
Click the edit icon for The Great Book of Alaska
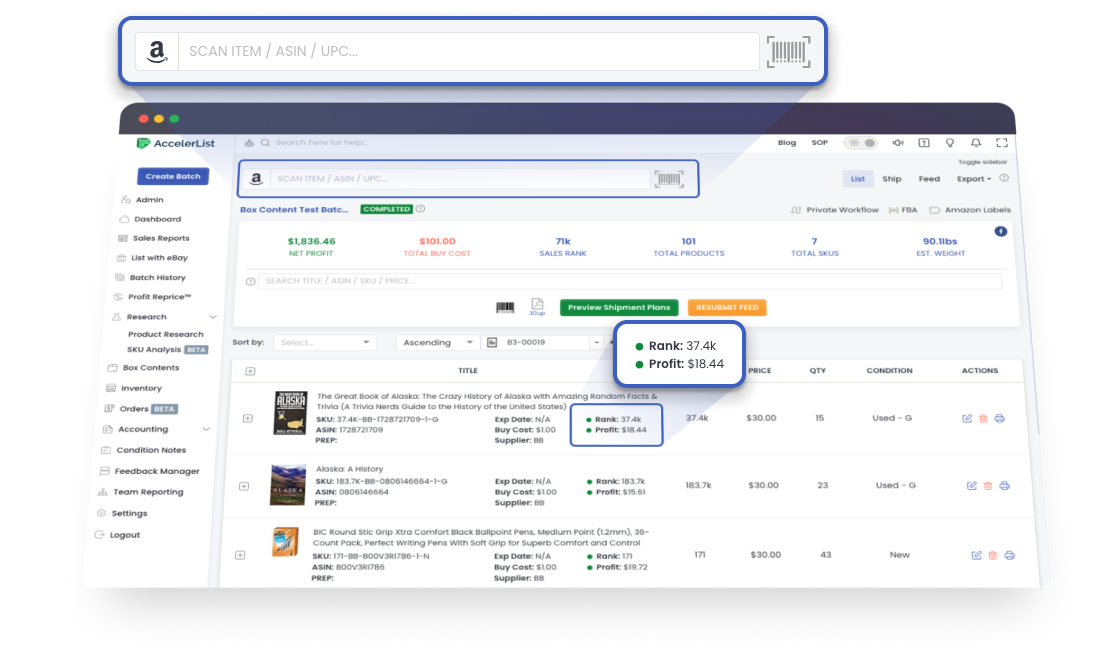[968, 418]
